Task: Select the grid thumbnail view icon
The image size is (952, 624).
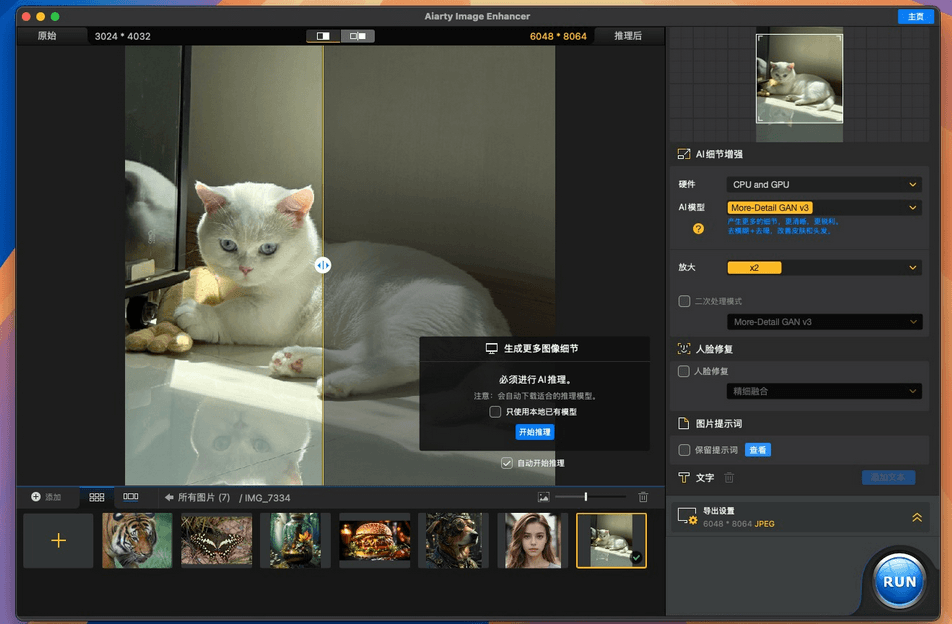Action: 97,497
